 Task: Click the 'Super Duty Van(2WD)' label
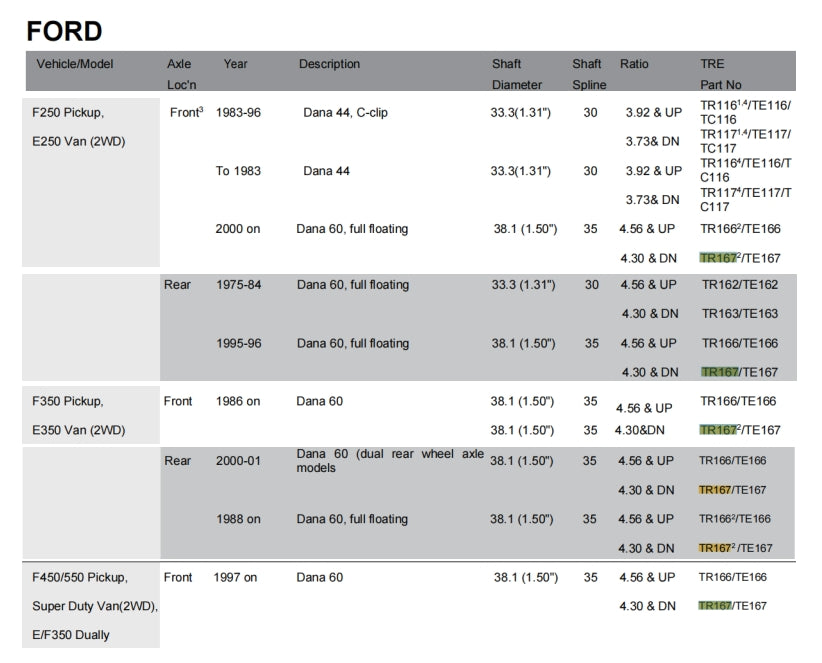pyautogui.click(x=95, y=606)
